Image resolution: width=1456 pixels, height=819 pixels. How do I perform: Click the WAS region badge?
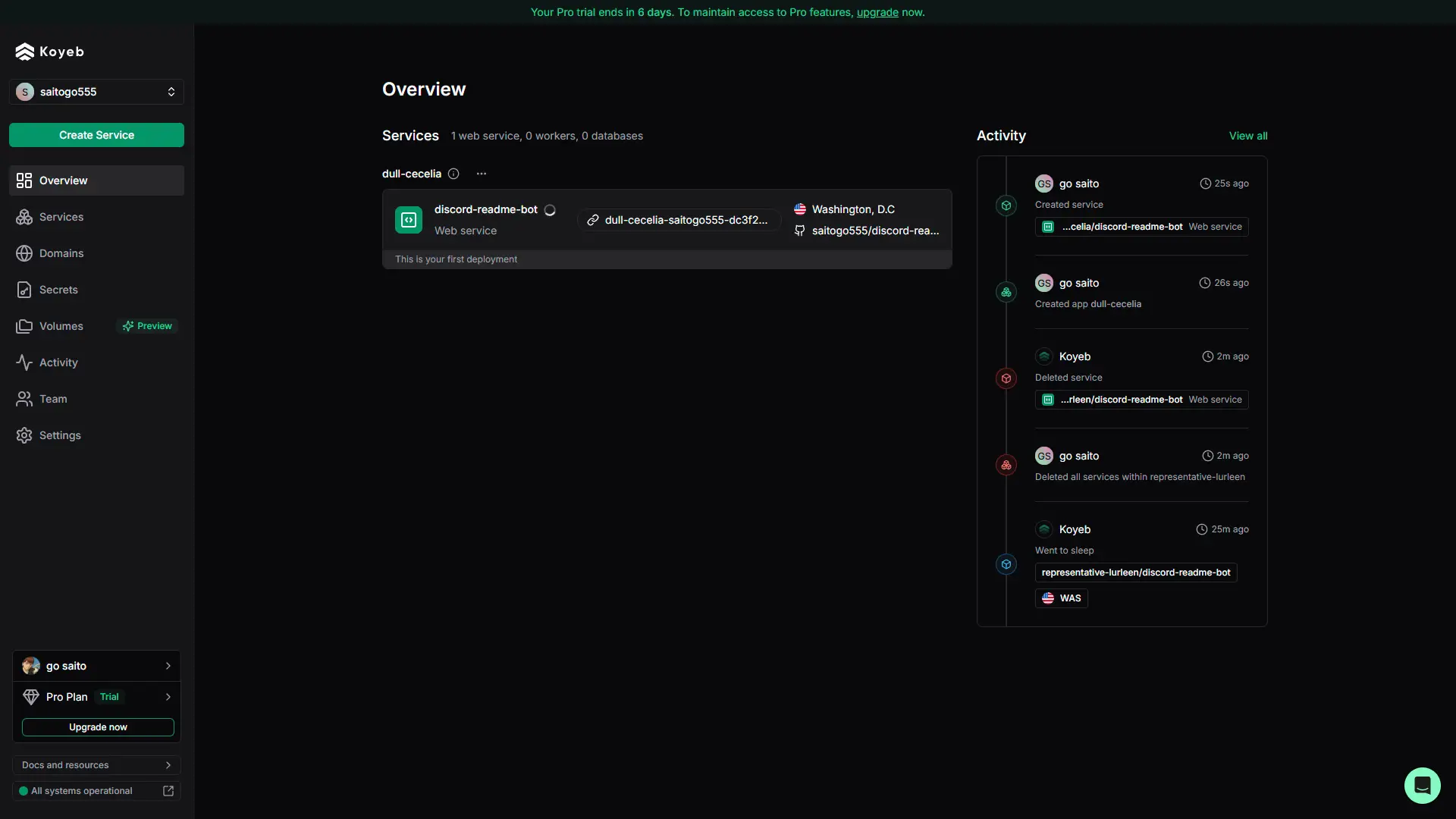coord(1062,598)
